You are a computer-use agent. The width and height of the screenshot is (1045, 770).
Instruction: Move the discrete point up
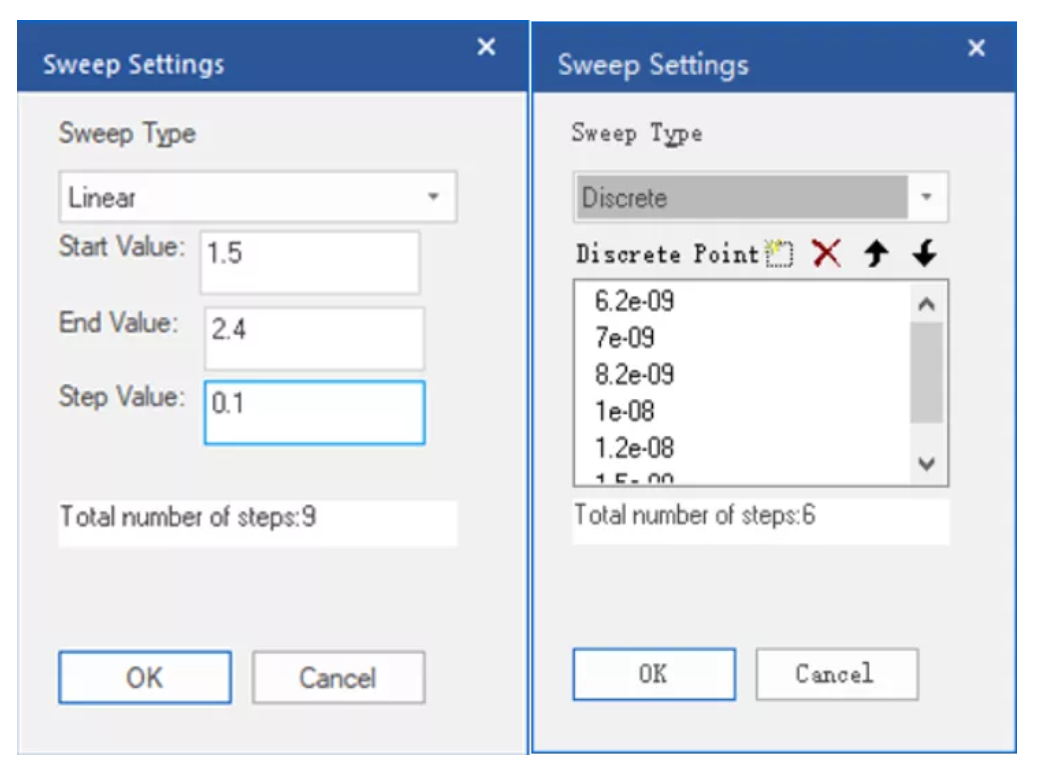point(876,254)
